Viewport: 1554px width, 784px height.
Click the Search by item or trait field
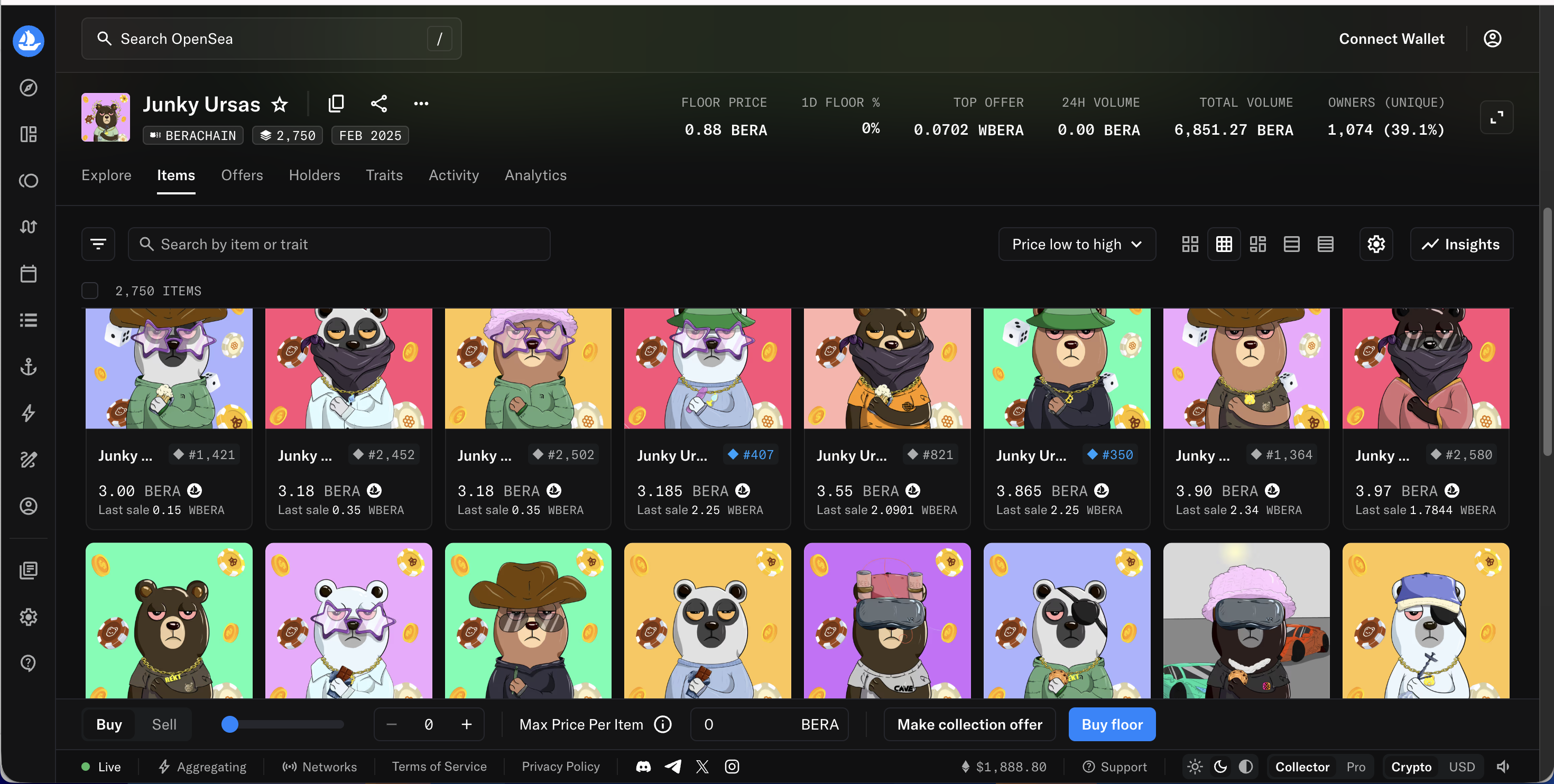click(x=339, y=244)
